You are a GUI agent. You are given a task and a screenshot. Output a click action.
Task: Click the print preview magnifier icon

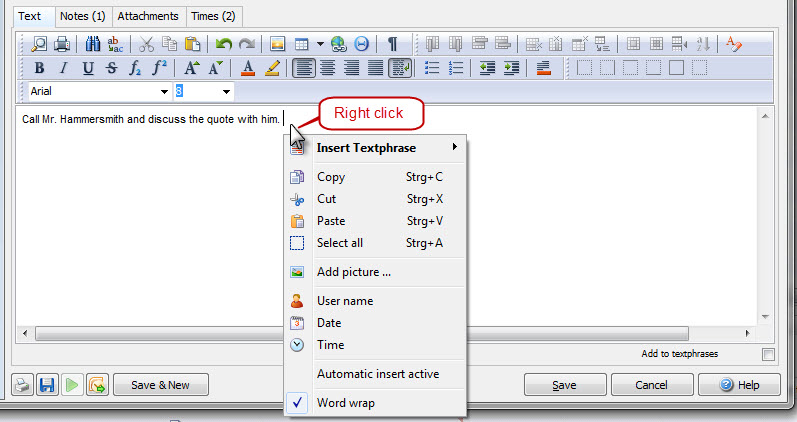click(38, 44)
